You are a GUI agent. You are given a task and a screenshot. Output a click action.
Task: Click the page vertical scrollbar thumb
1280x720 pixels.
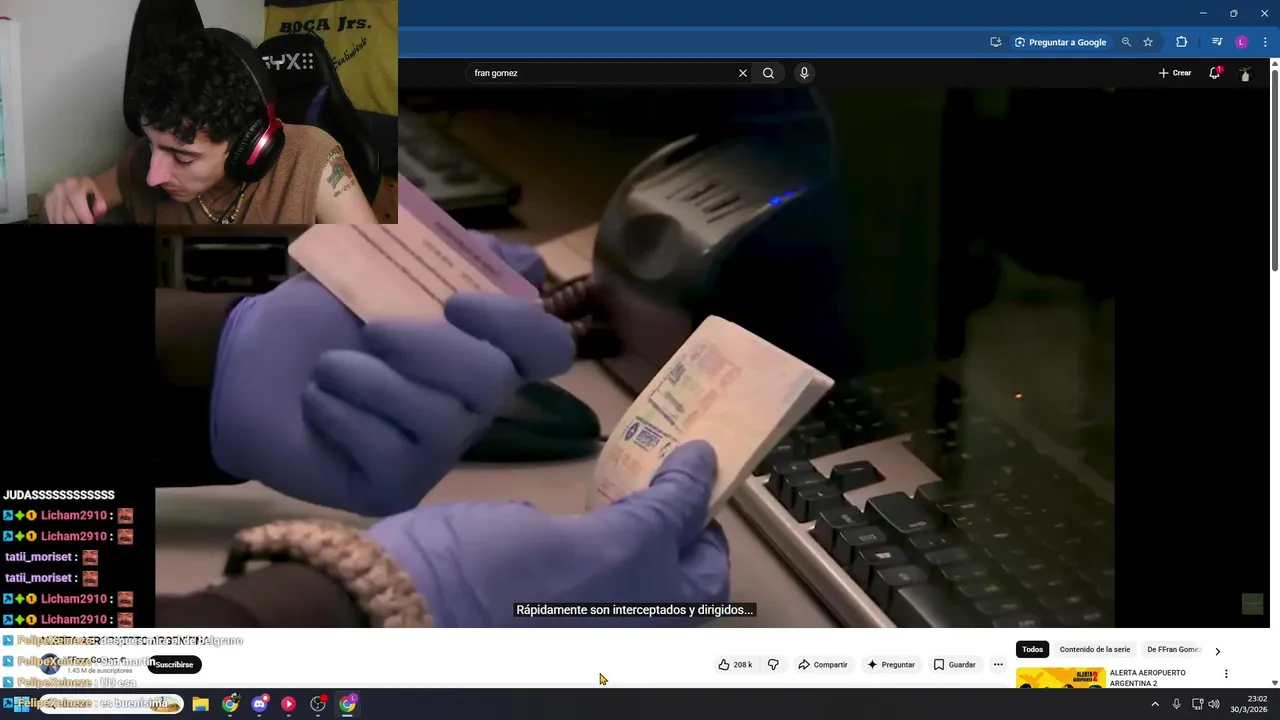click(1274, 170)
